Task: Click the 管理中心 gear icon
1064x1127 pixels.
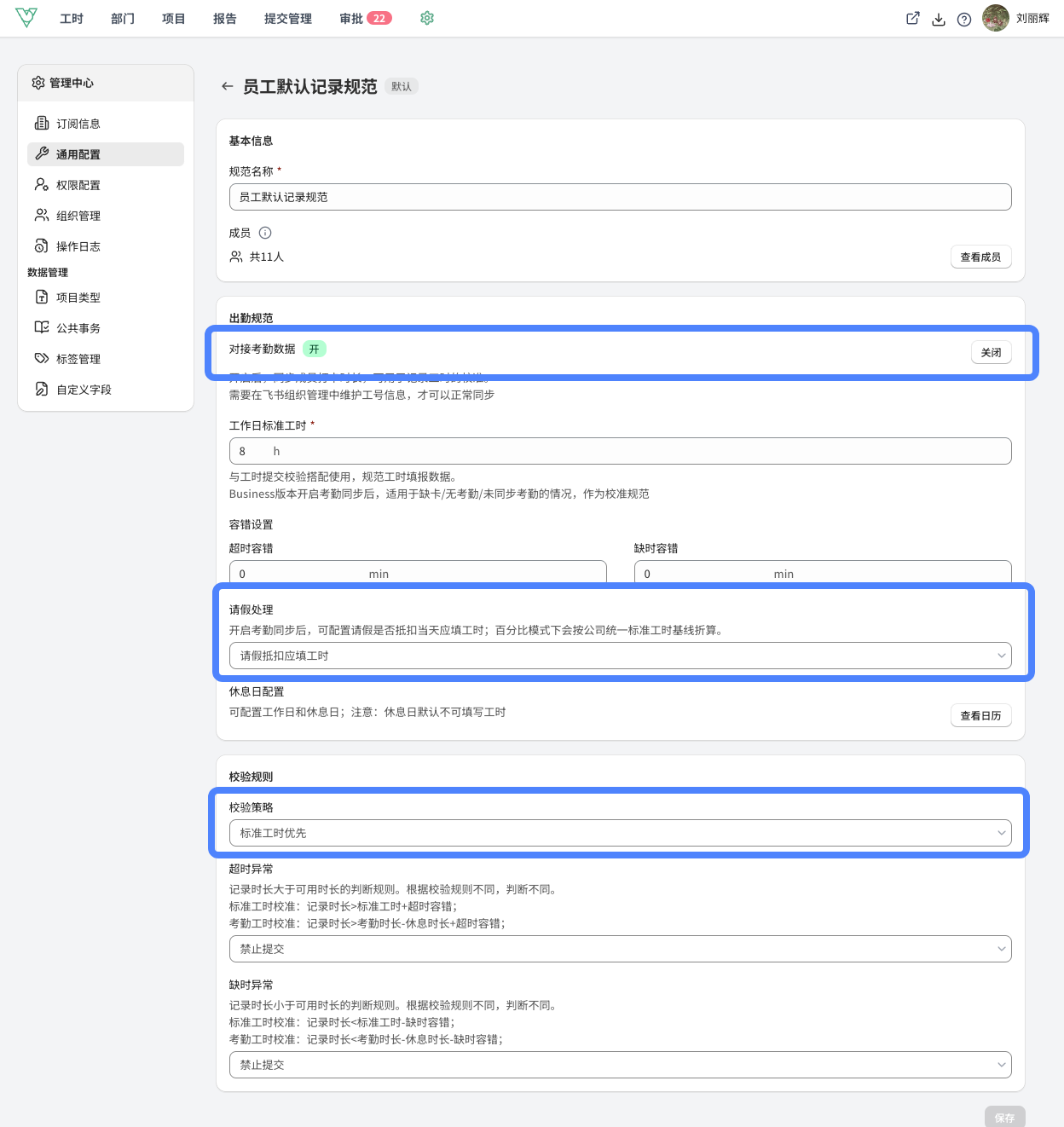Action: [x=38, y=83]
